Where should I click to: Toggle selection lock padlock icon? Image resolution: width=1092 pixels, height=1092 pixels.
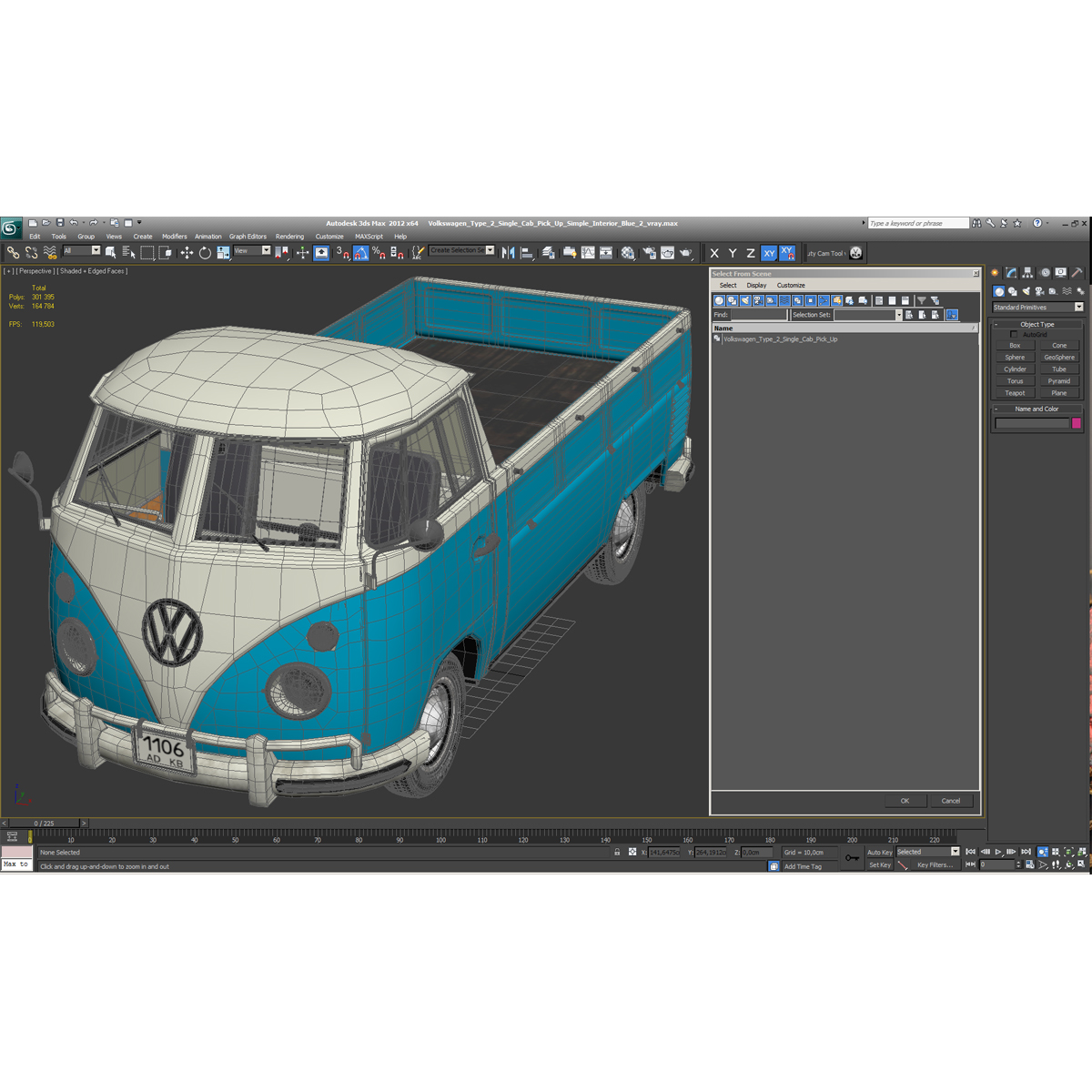tap(617, 852)
